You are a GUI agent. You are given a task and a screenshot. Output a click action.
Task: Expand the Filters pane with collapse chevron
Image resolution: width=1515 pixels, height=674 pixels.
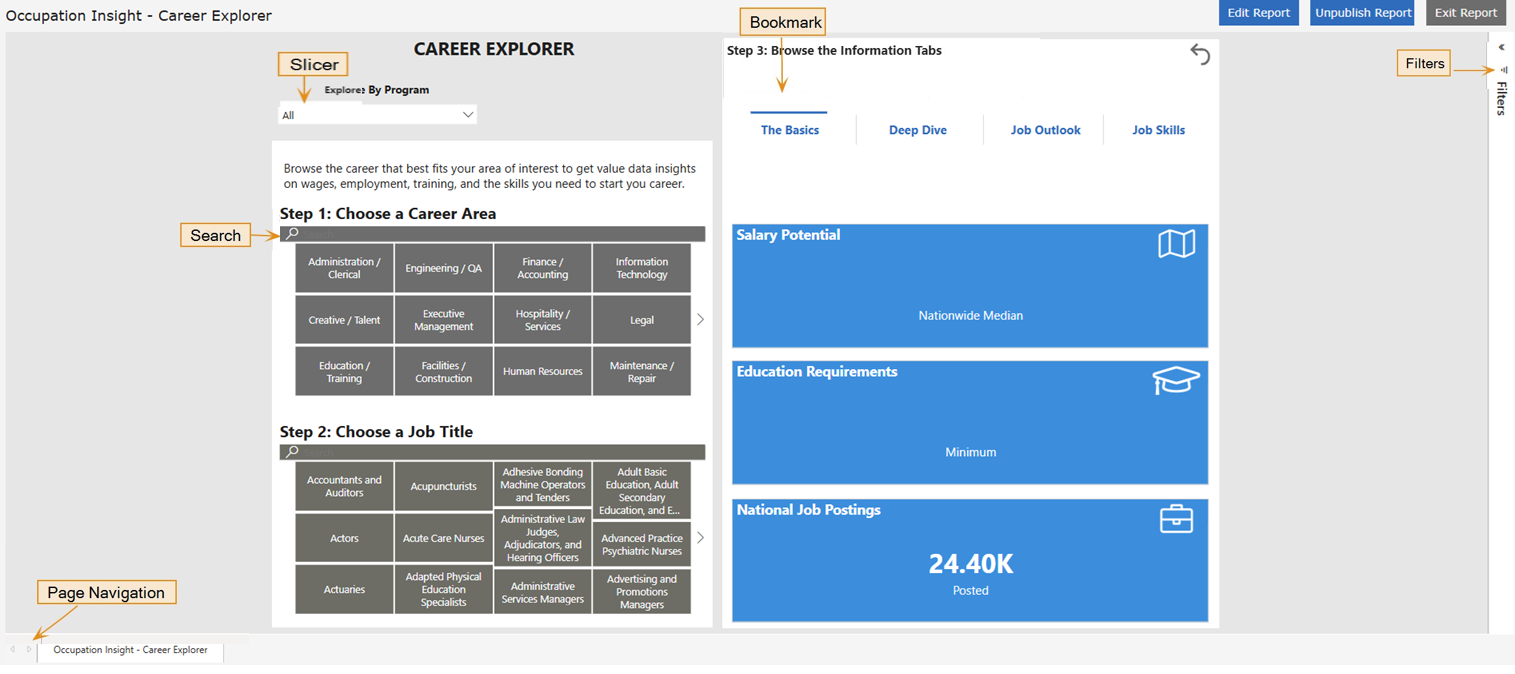click(1501, 47)
